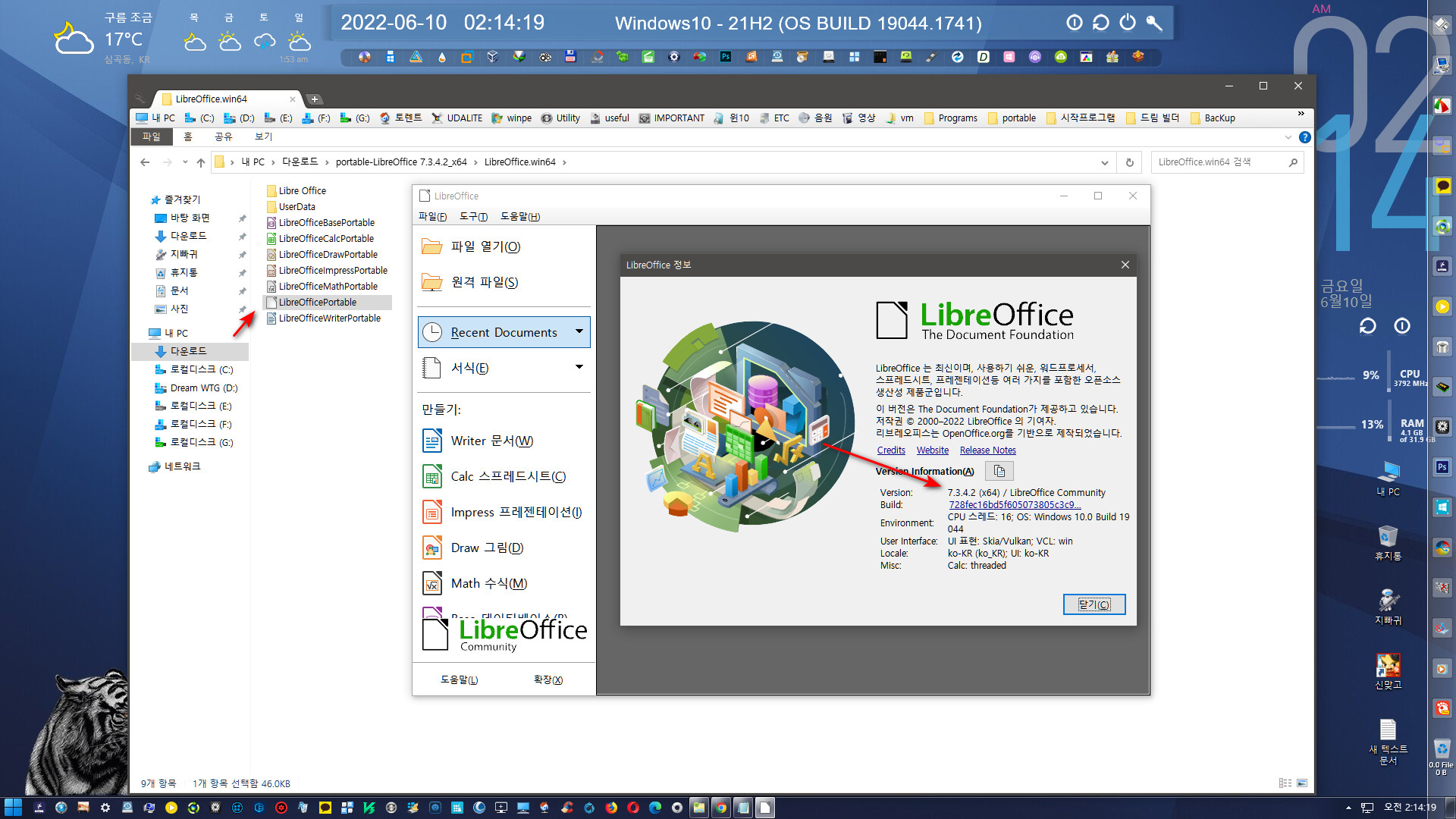Open Writer document from the start center
Image resolution: width=1456 pixels, height=819 pixels.
coord(478,441)
